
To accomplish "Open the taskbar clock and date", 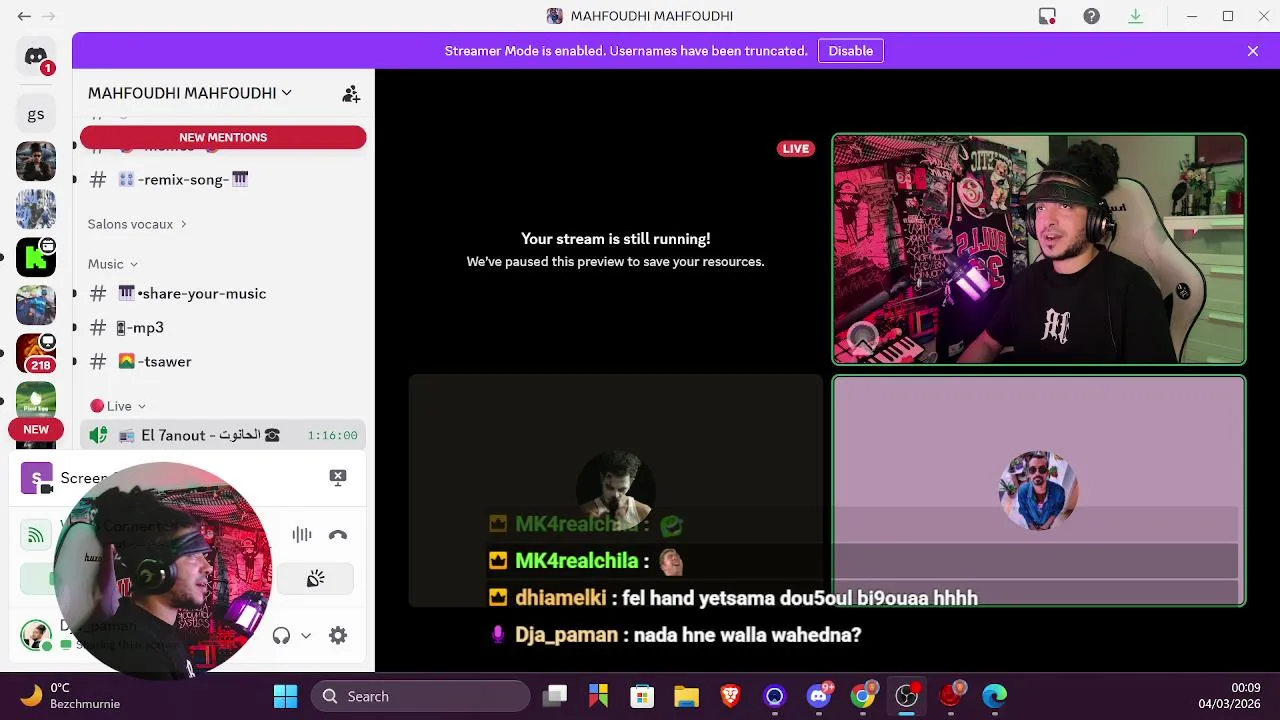I will 1231,696.
